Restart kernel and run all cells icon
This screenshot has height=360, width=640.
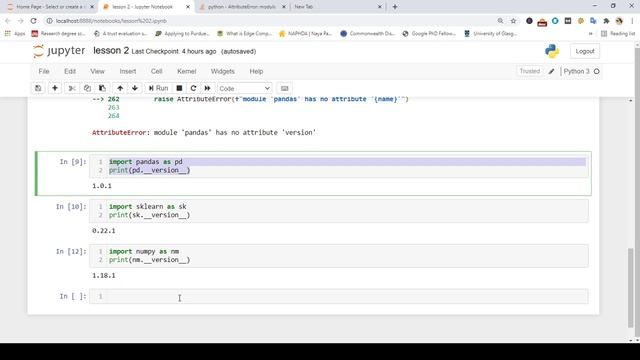coord(207,88)
